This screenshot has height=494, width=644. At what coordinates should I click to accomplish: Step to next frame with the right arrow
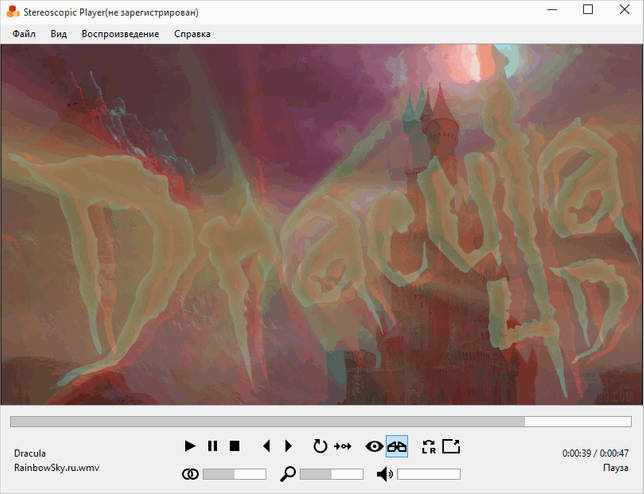tap(288, 446)
